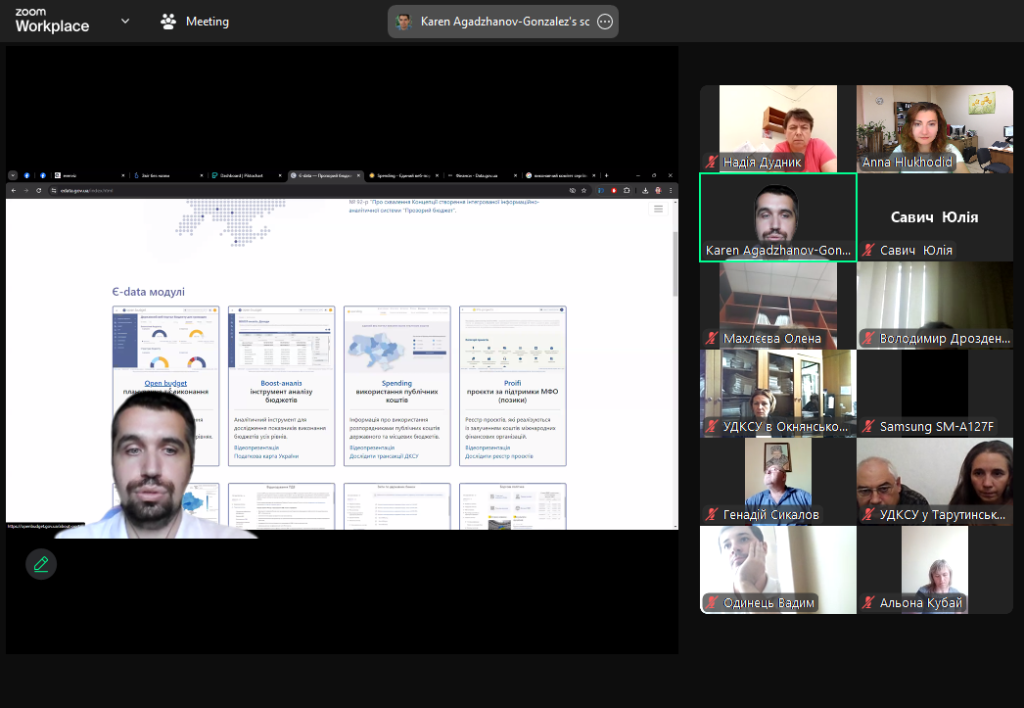Click the browser downloads icon
The height and width of the screenshot is (708, 1024).
click(x=645, y=190)
